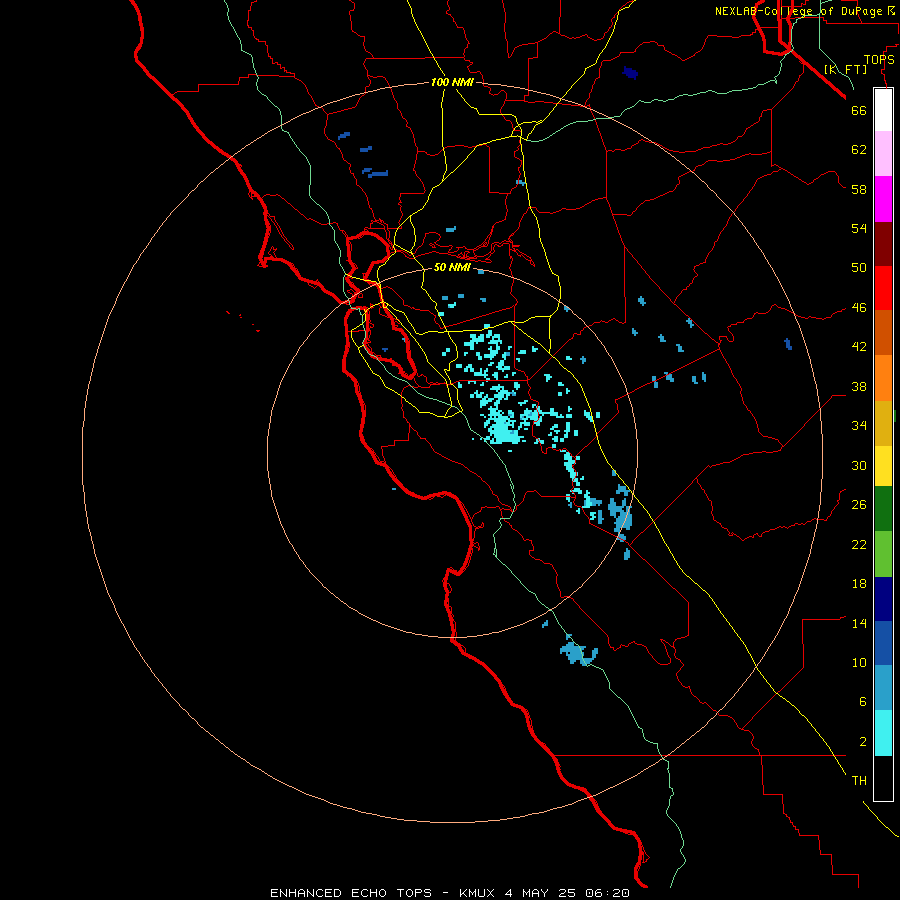This screenshot has height=900, width=900.
Task: Click the navy echo beyond the 100 NMI ring
Action: pos(630,73)
